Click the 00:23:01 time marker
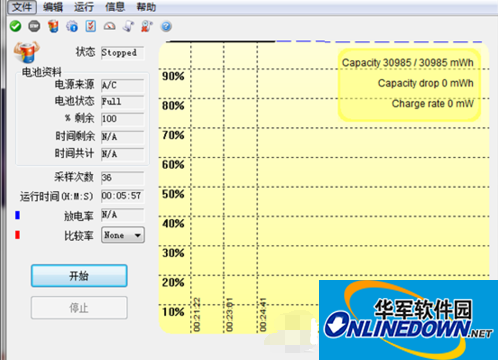The image size is (498, 360). [230, 315]
